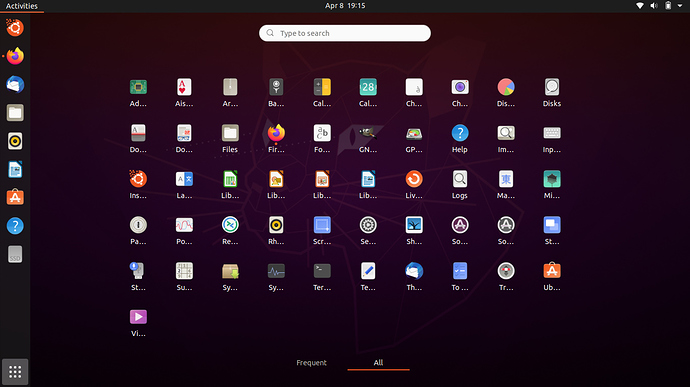
Task: Open the Logs viewer
Action: pos(460,179)
